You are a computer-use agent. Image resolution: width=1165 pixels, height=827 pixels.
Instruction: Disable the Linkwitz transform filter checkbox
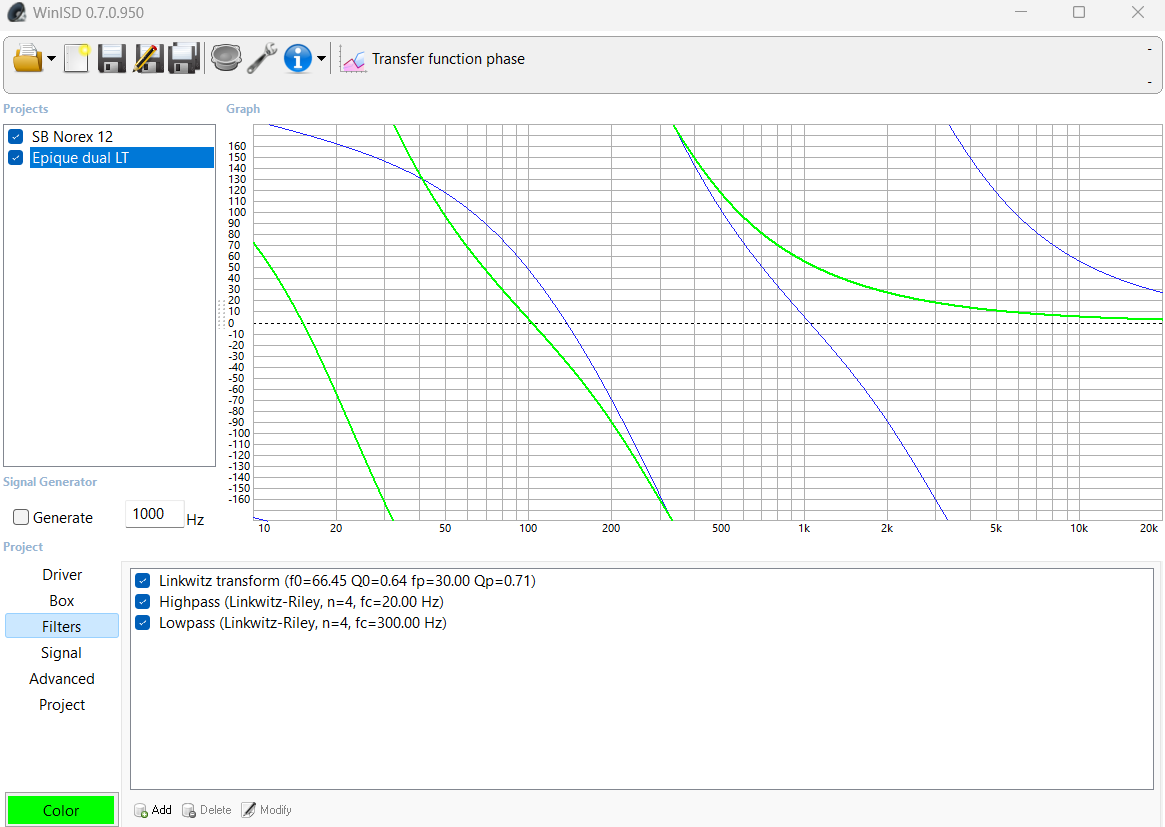click(143, 580)
